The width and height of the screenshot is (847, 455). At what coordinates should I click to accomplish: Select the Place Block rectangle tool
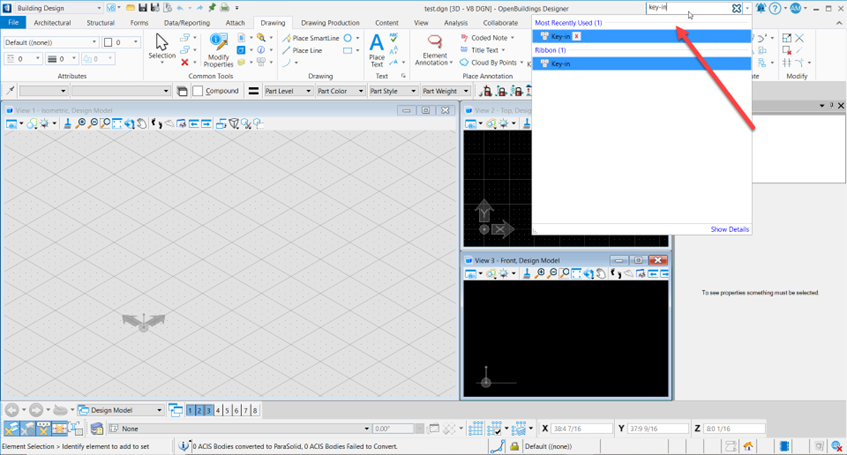pyautogui.click(x=348, y=50)
